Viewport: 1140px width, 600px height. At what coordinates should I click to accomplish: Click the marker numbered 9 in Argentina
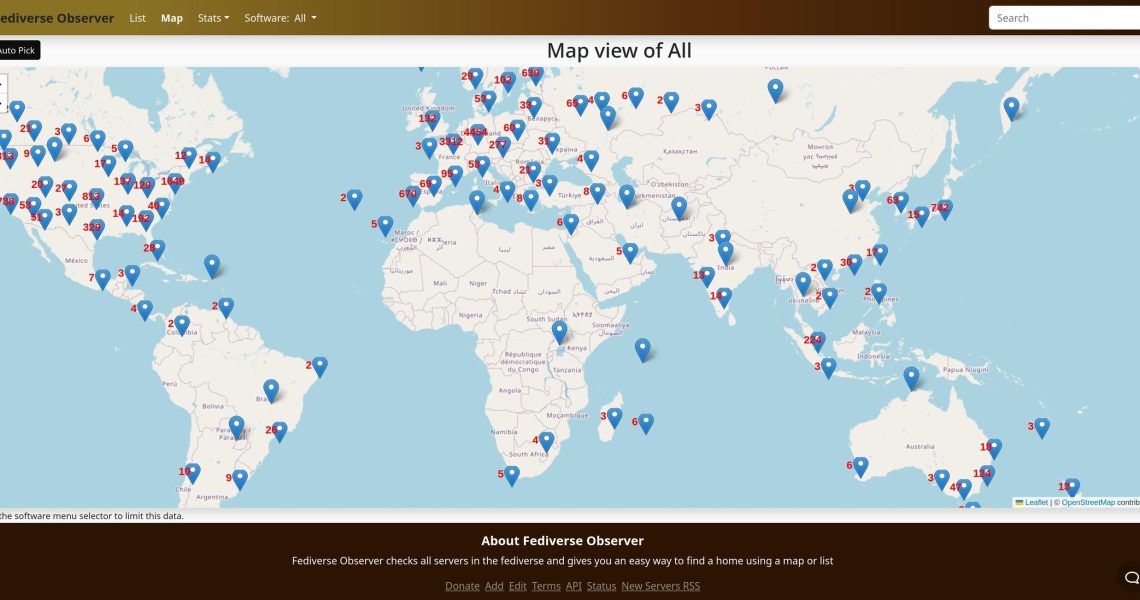(x=240, y=479)
